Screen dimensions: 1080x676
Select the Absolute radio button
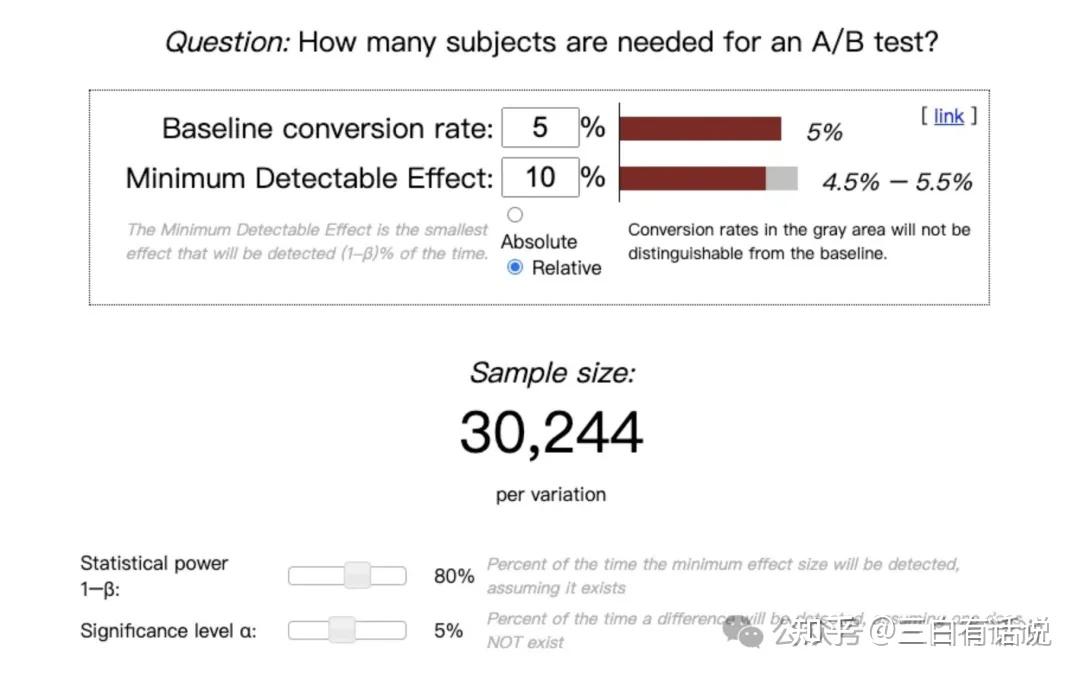tap(515, 214)
